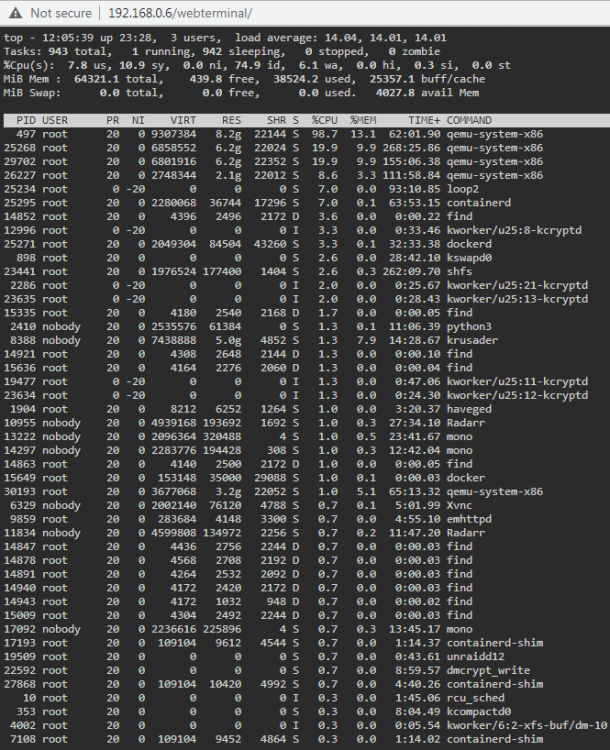610x750 pixels.
Task: Click the mono command for PID 13222
Action: pyautogui.click(x=459, y=437)
